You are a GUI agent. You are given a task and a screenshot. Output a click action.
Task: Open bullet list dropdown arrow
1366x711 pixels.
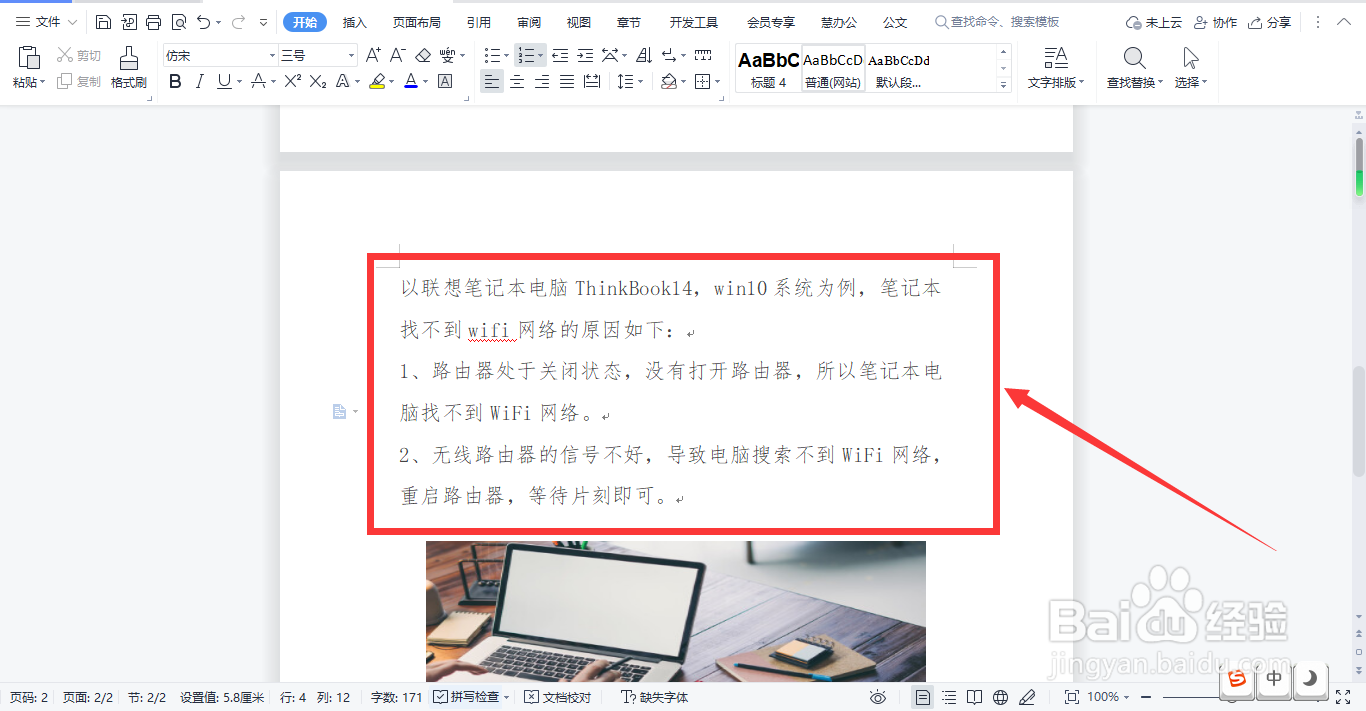(505, 56)
